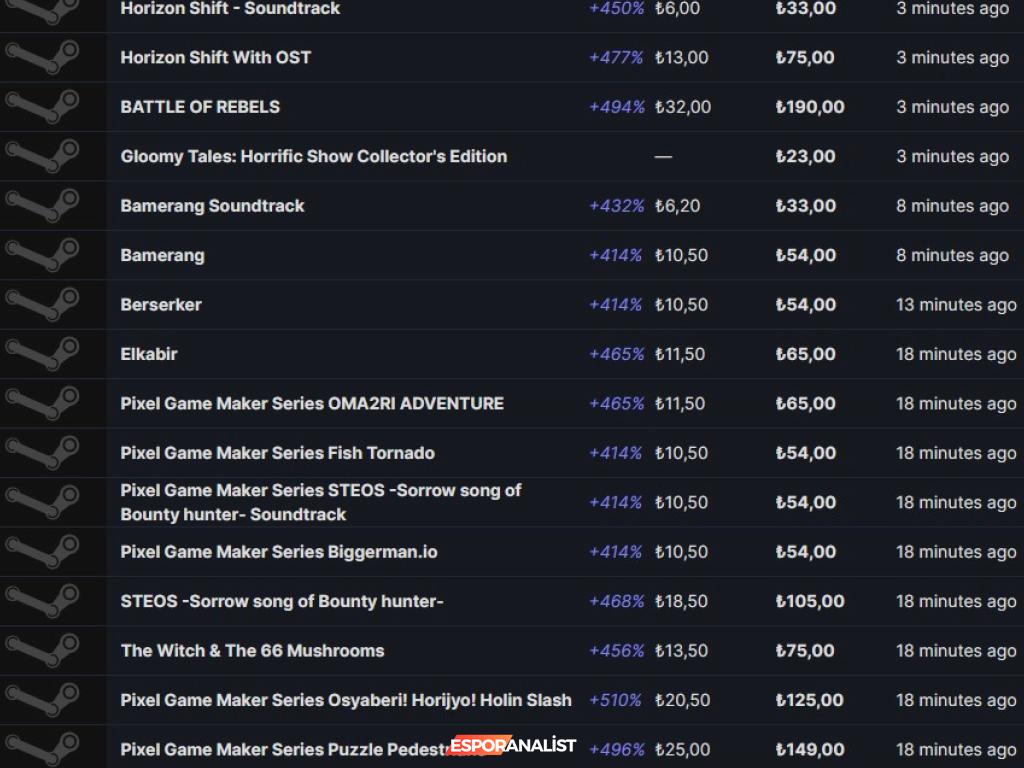Viewport: 1024px width, 768px height.
Task: Open STEOS -Sorrow song of Bounty hunter- link
Action: click(282, 602)
